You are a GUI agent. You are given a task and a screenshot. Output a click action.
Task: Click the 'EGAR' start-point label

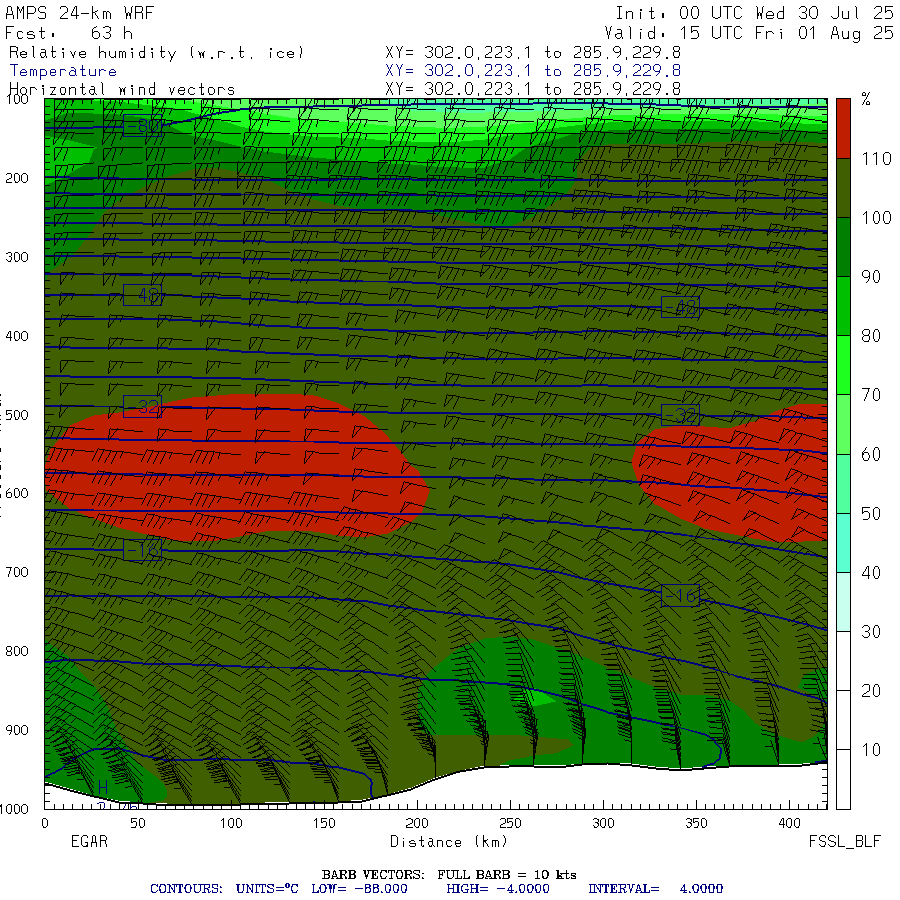point(89,842)
